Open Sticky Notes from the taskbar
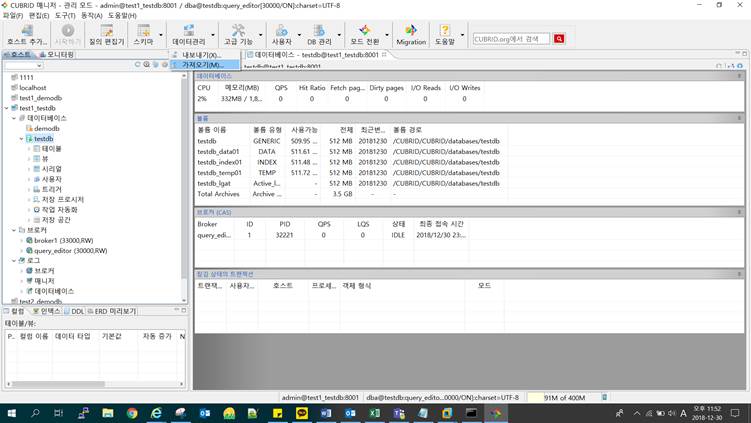 (x=277, y=413)
